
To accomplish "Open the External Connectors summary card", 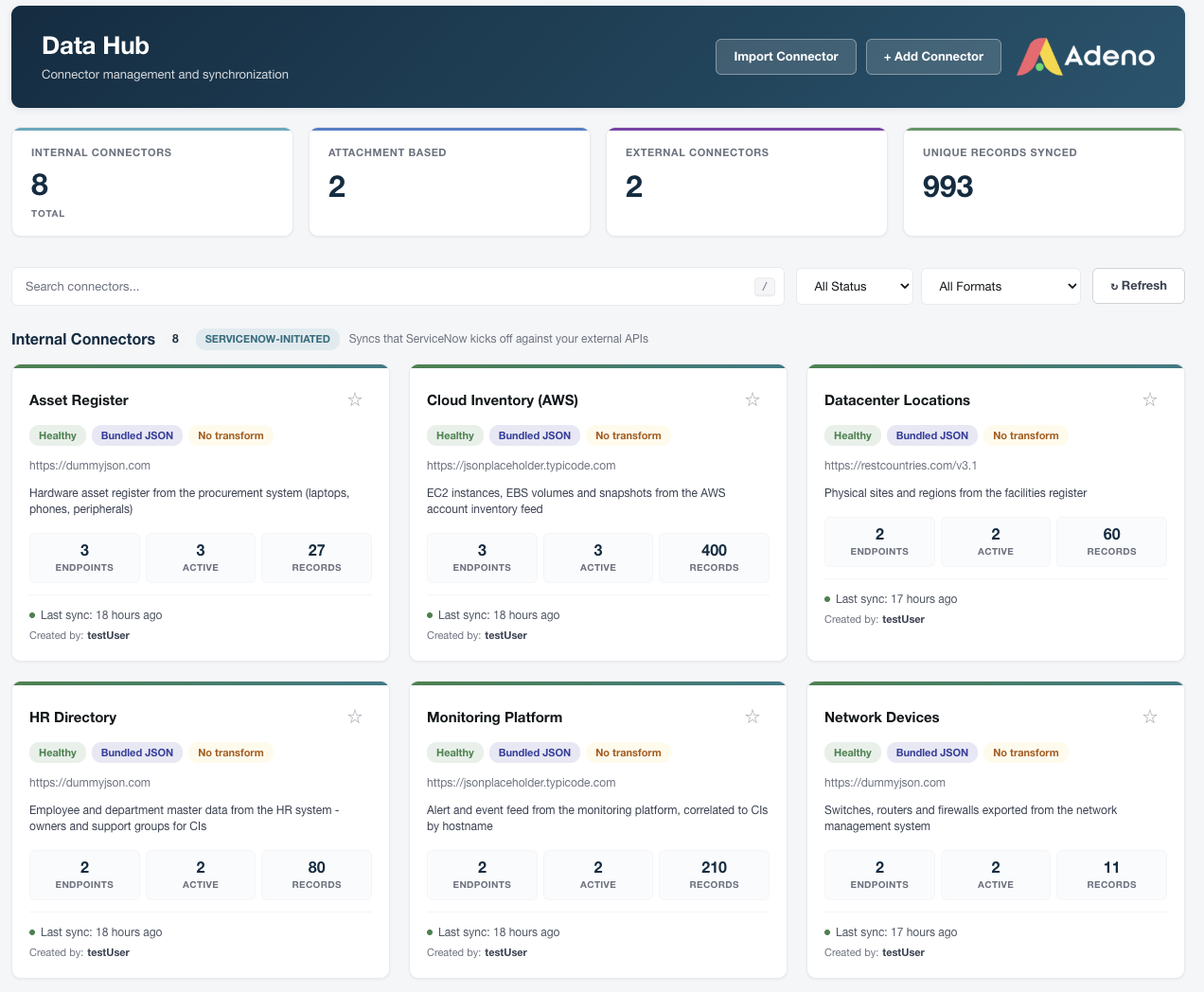I will [x=747, y=182].
